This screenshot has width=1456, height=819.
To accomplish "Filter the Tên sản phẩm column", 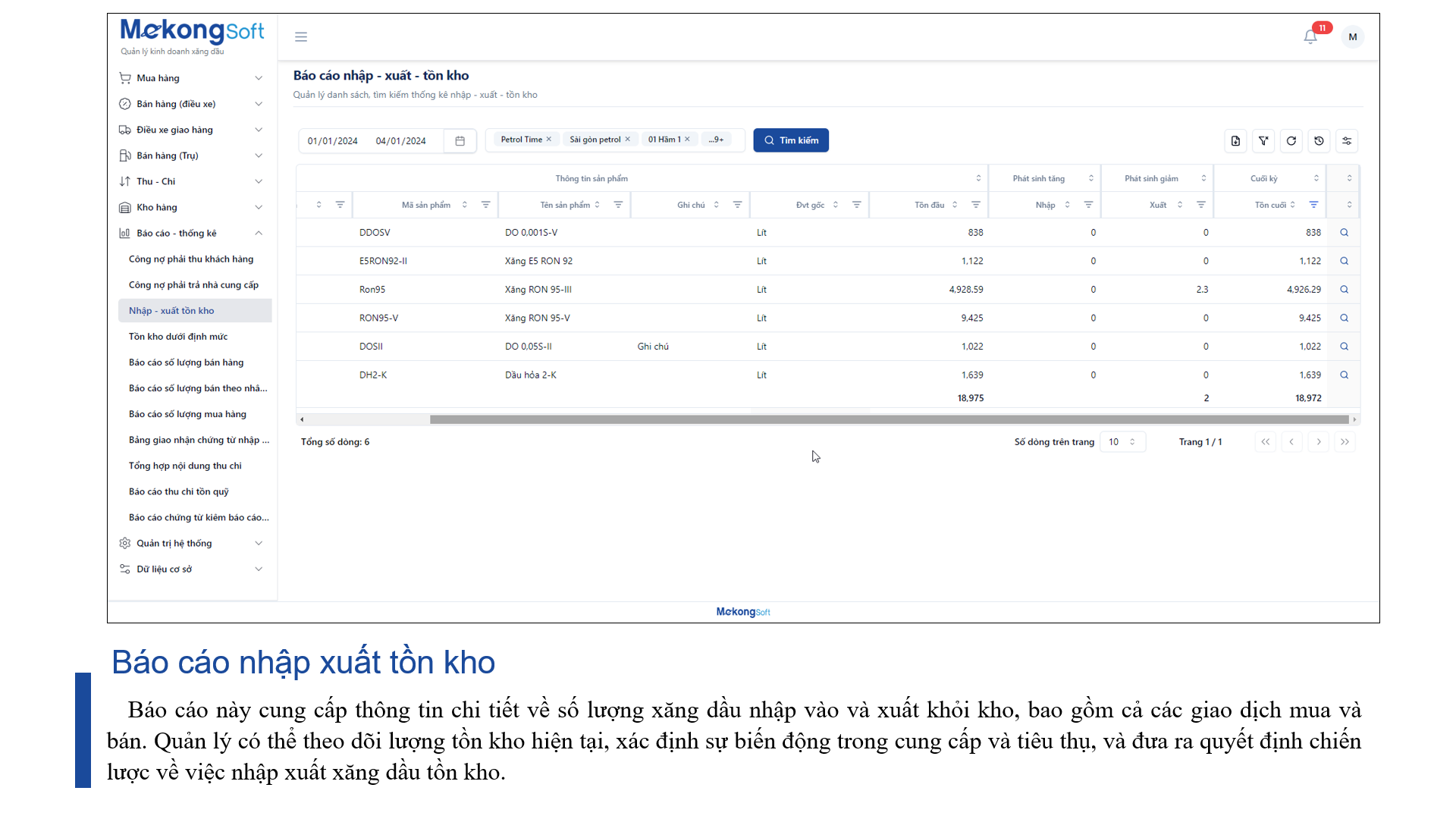I will pos(618,205).
